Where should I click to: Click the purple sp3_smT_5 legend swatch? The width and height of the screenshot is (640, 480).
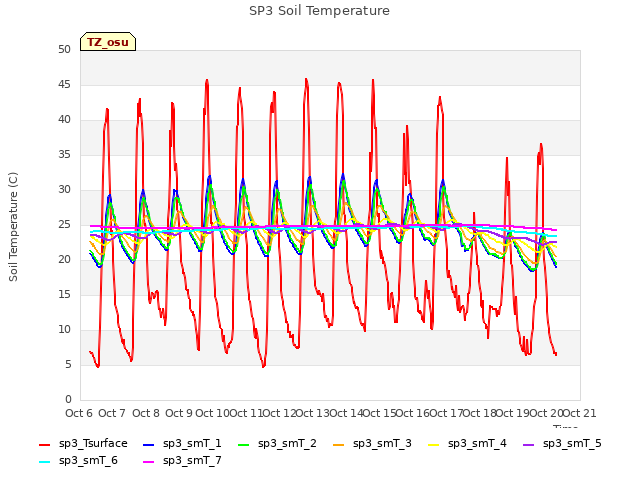(x=529, y=444)
